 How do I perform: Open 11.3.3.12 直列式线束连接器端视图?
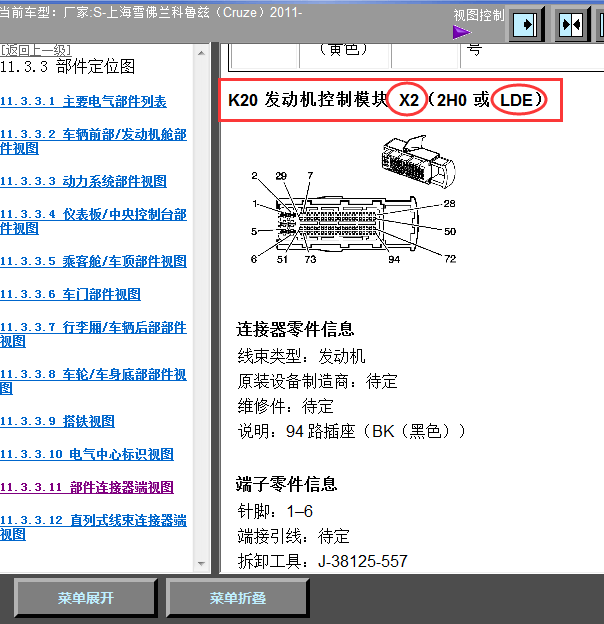(93, 527)
